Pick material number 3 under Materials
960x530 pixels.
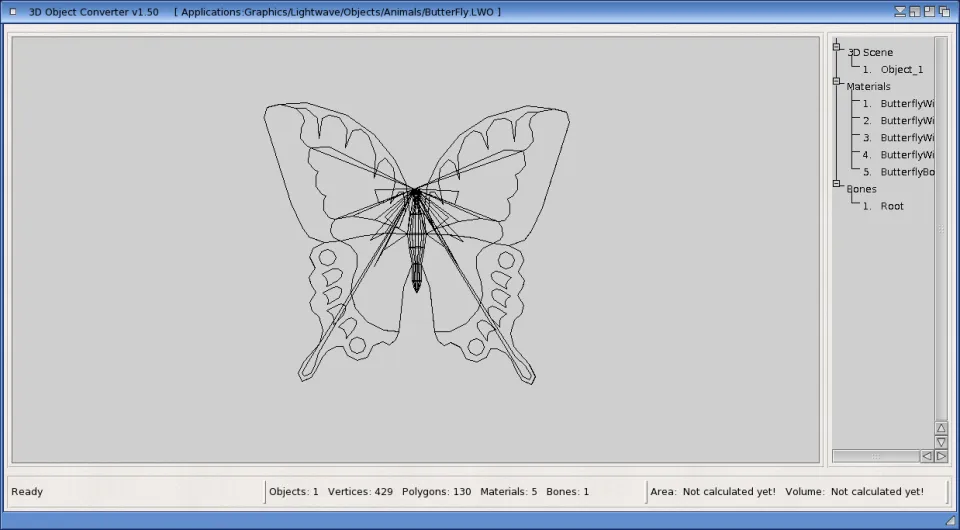(906, 138)
